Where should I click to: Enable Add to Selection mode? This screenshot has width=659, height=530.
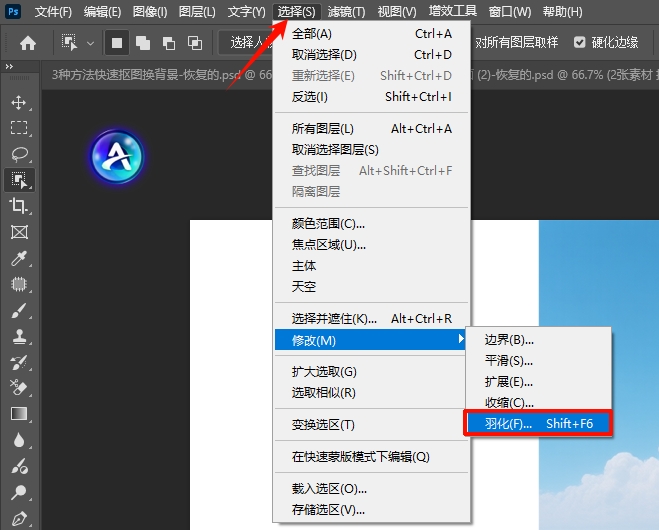142,43
